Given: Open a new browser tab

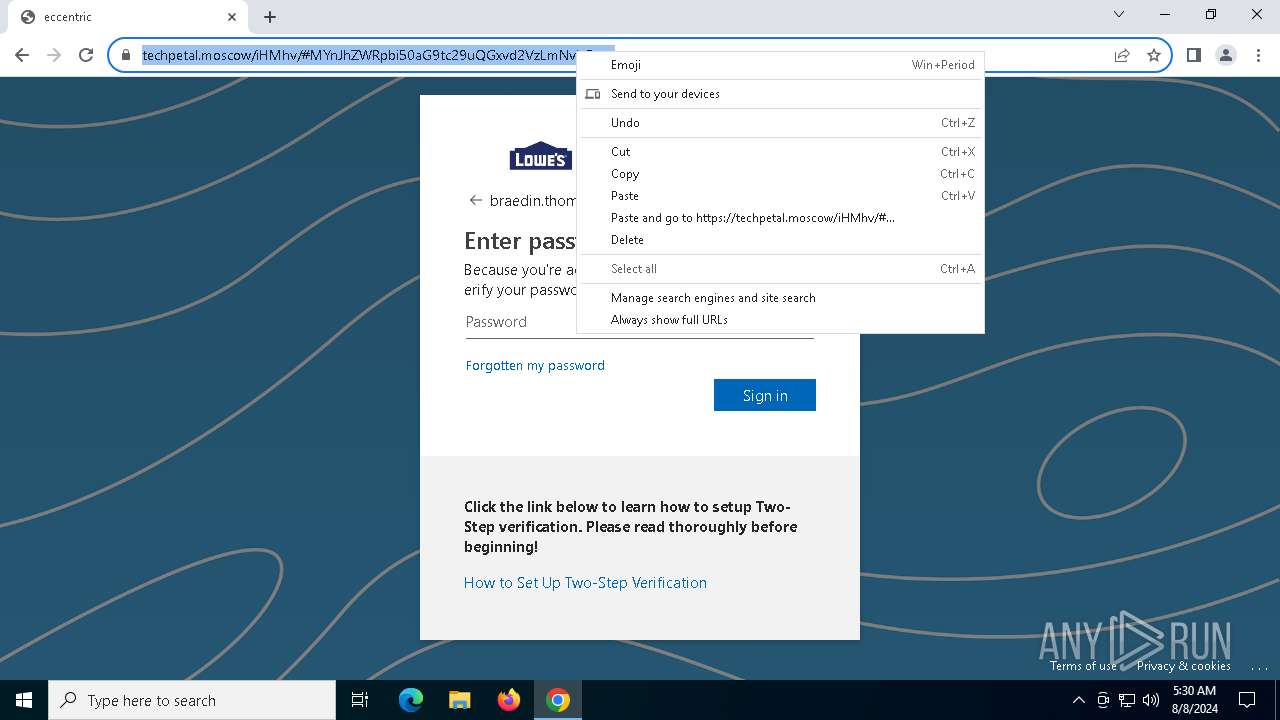Looking at the screenshot, I should [270, 17].
